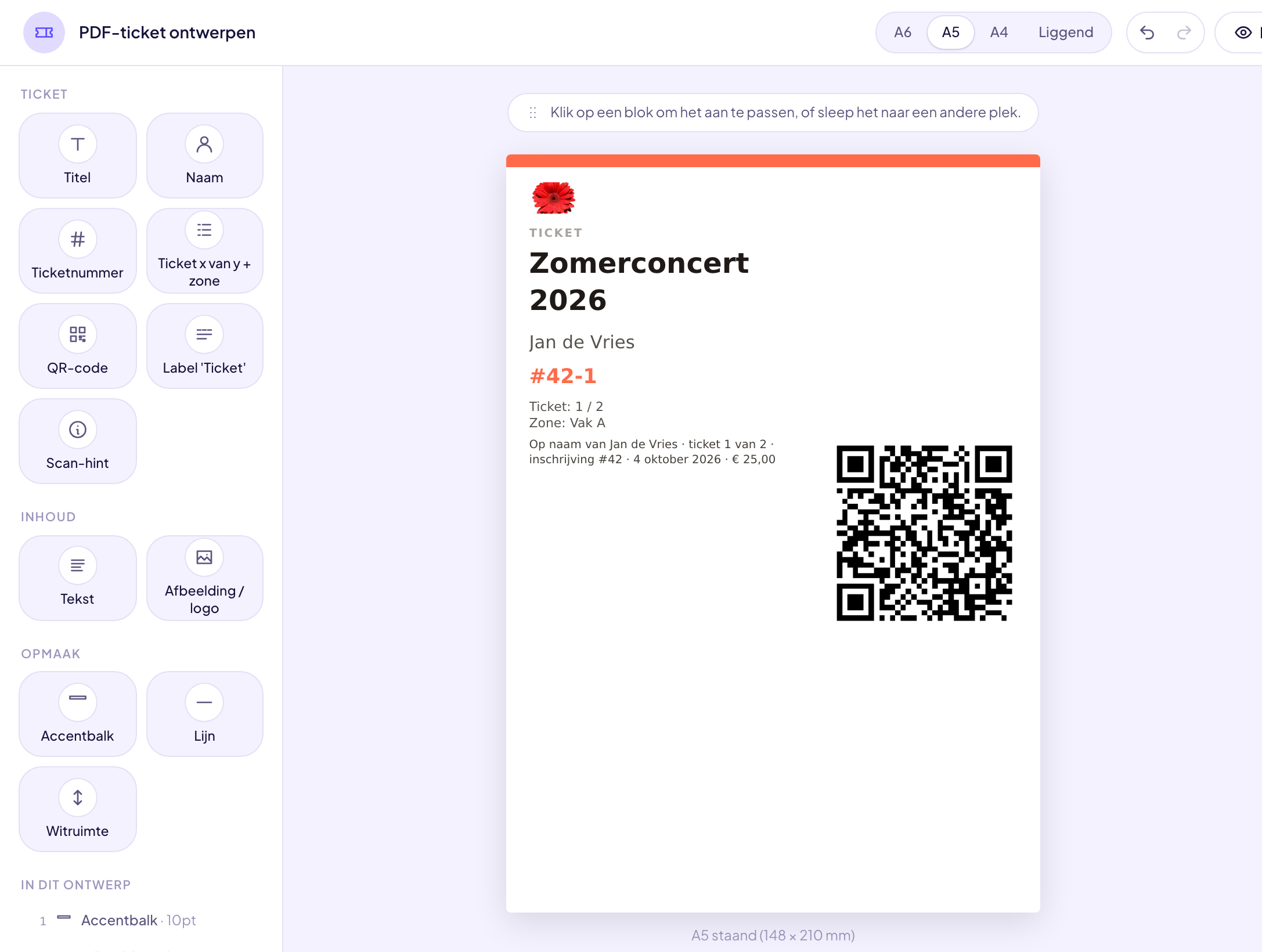The height and width of the screenshot is (952, 1262).
Task: Click the undo arrow
Action: (1147, 33)
